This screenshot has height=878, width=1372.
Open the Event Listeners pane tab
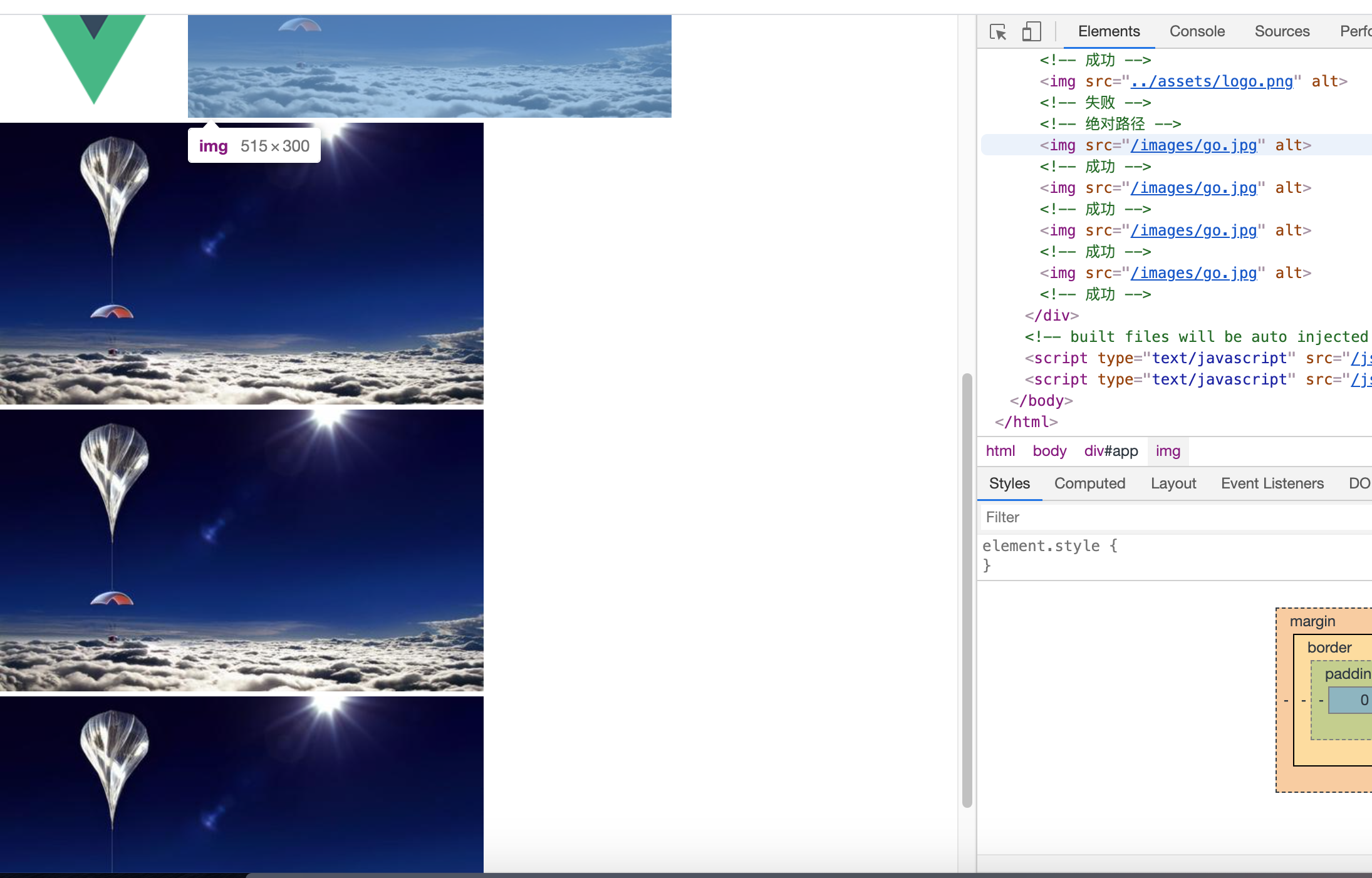tap(1272, 483)
